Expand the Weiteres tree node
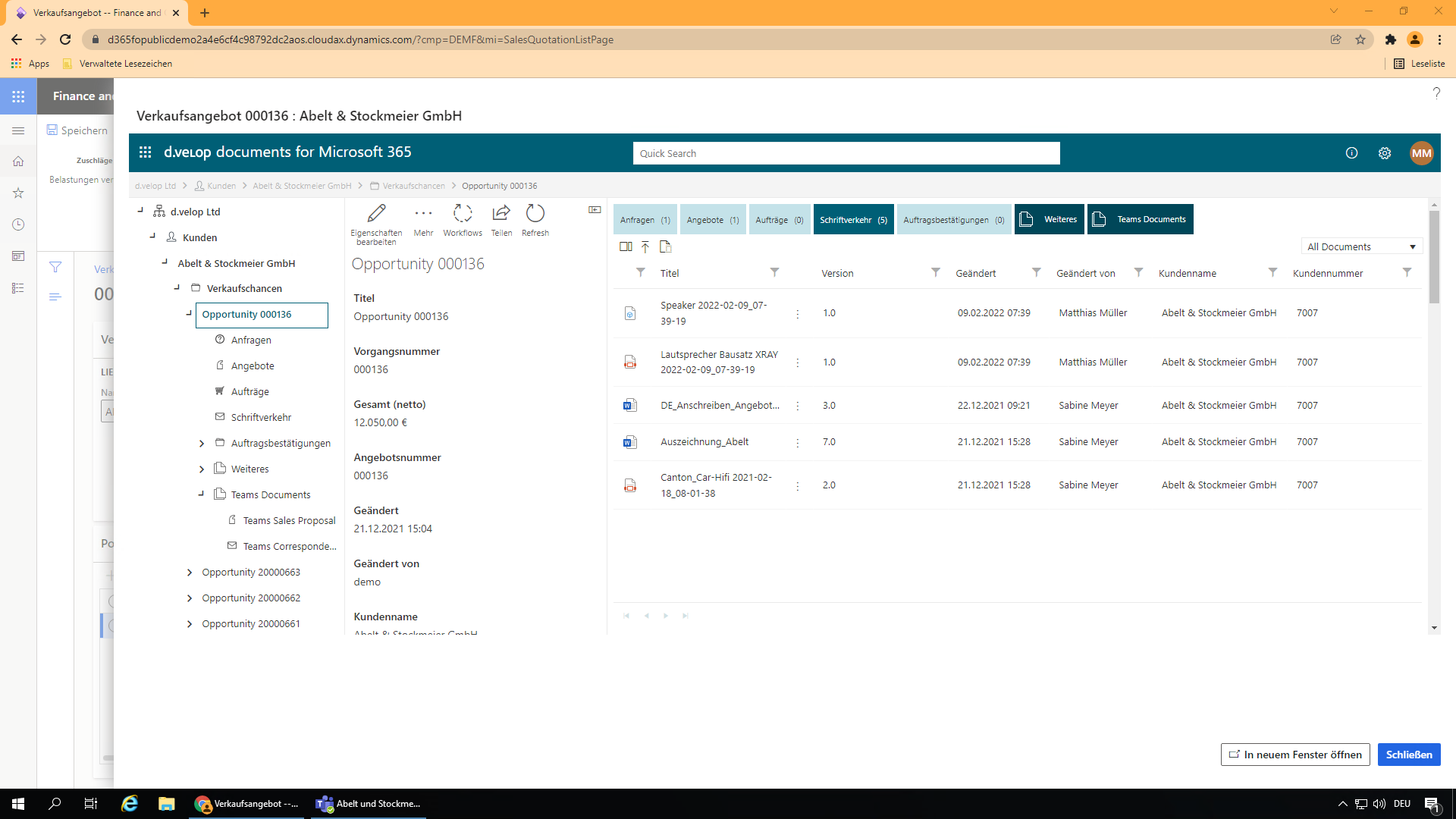This screenshot has height=819, width=1456. 202,469
